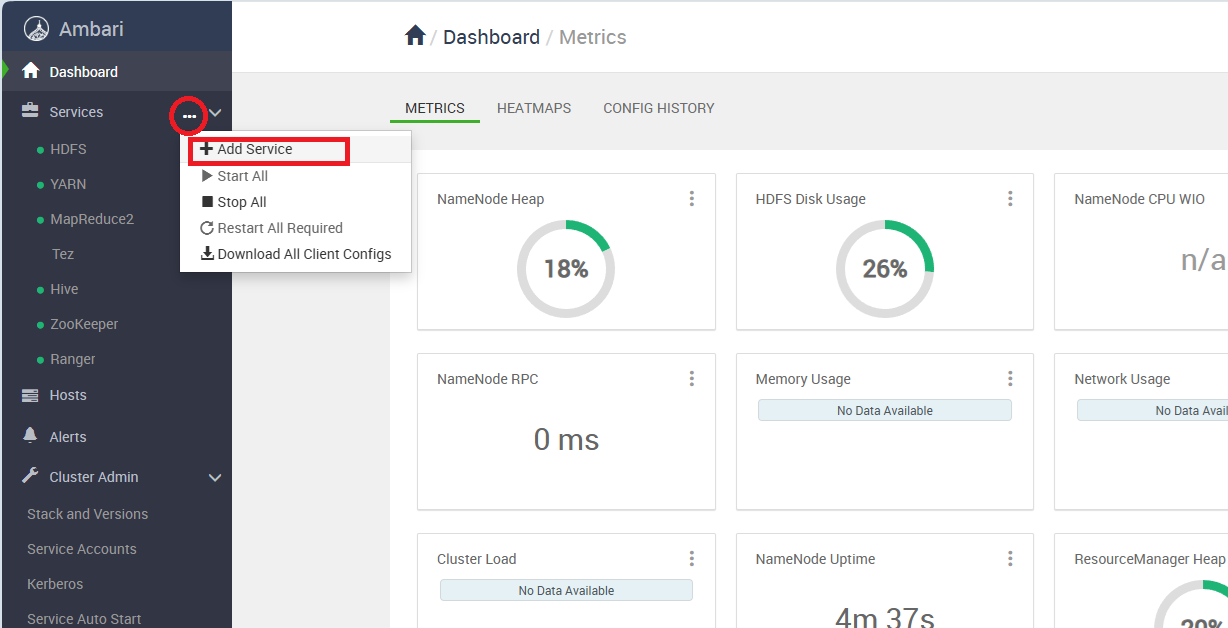Click the Dashboard breadcrumb link
This screenshot has width=1228, height=628.
[x=491, y=37]
